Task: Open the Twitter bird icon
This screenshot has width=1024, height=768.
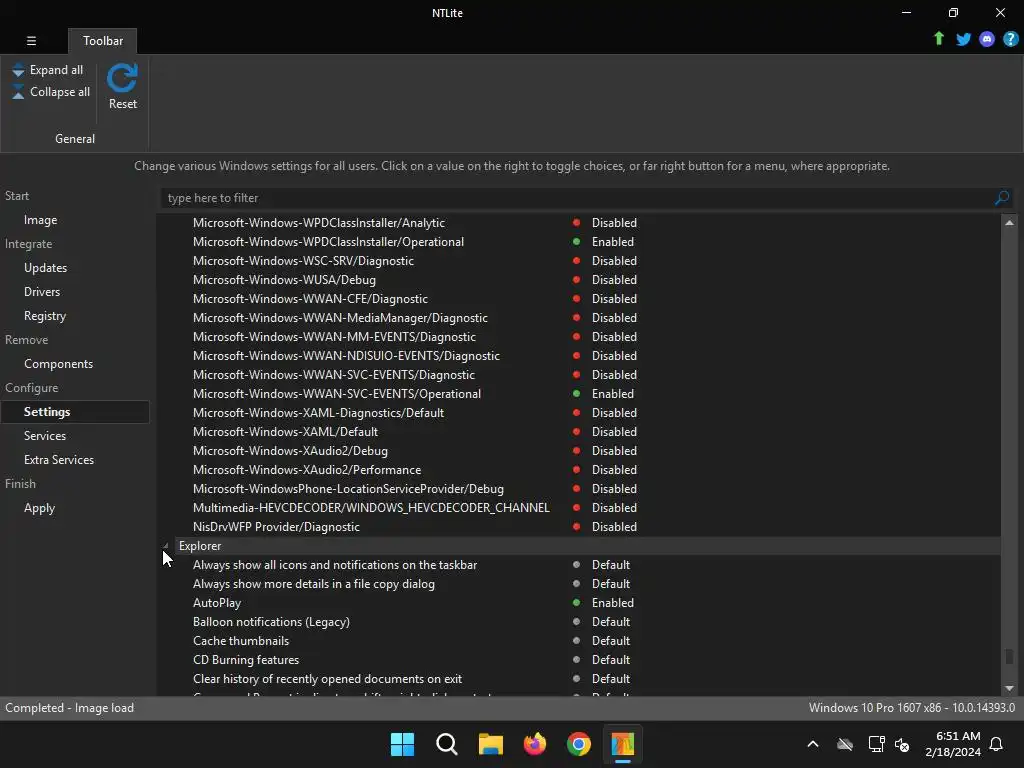Action: click(x=963, y=39)
